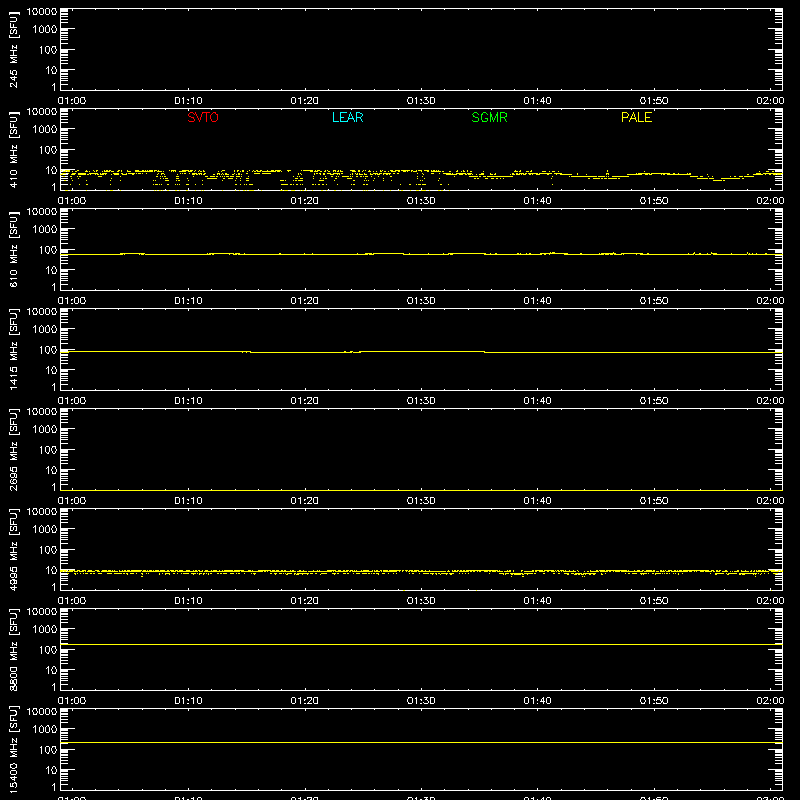
Task: Click the 01:30 label under the 245 MHz plot
Action: [421, 101]
